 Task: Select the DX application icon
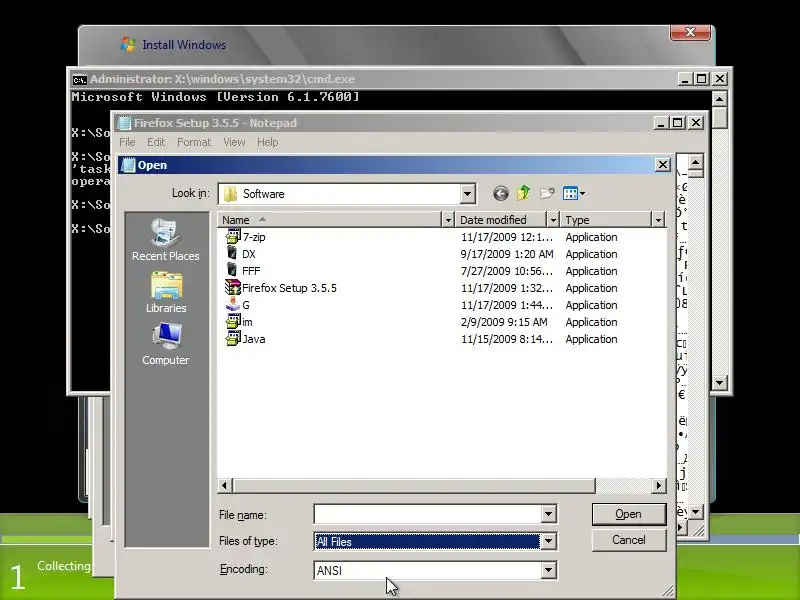(232, 254)
